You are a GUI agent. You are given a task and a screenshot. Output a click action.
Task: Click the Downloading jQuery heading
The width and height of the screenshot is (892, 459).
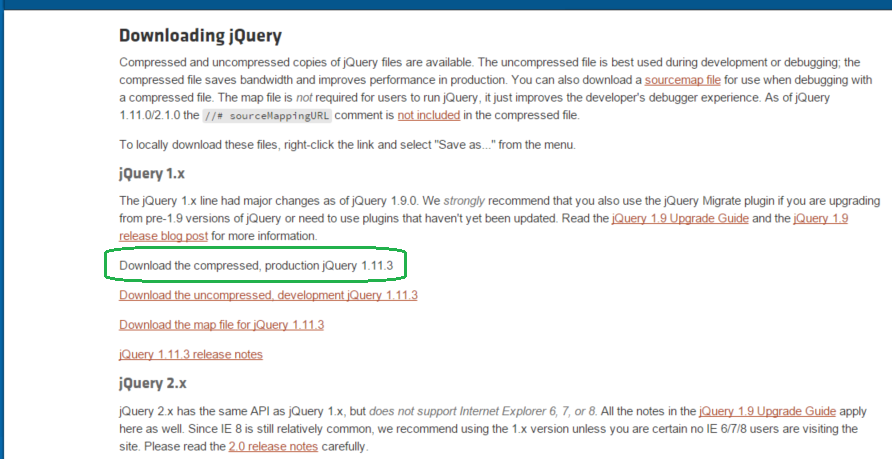tap(200, 36)
